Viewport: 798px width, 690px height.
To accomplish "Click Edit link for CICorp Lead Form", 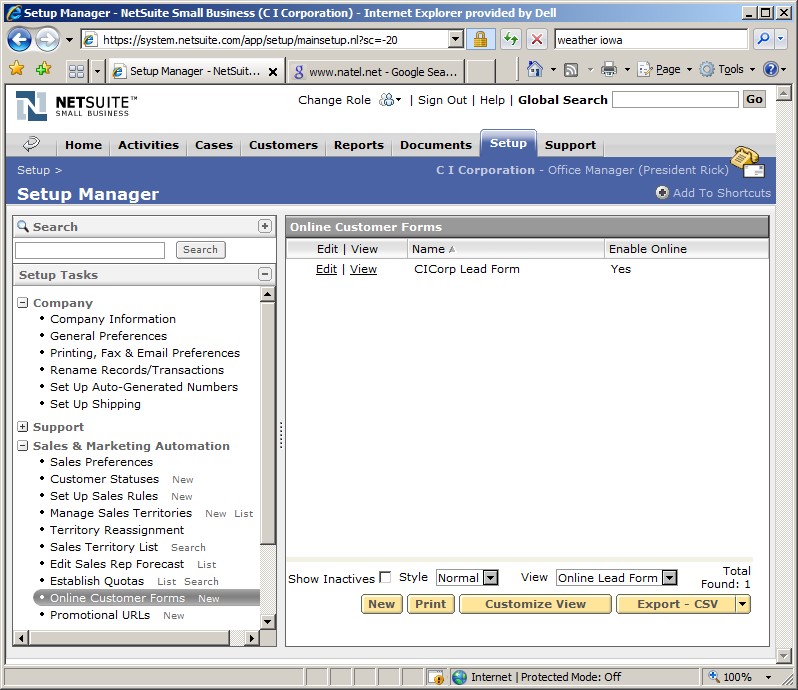I will click(326, 269).
